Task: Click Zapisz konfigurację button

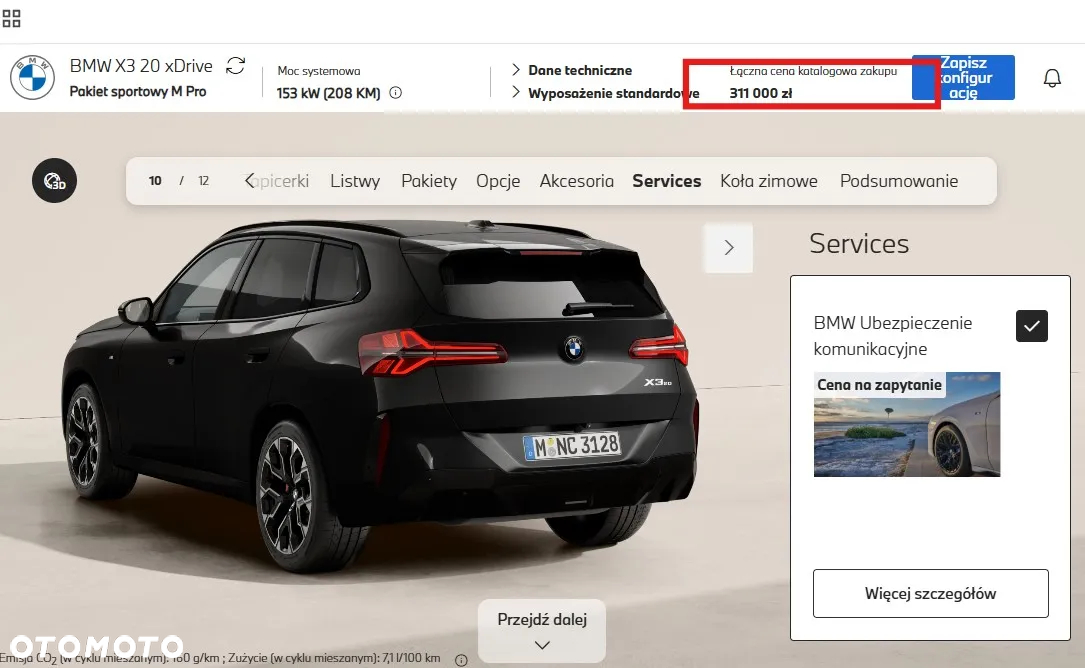Action: [x=963, y=78]
